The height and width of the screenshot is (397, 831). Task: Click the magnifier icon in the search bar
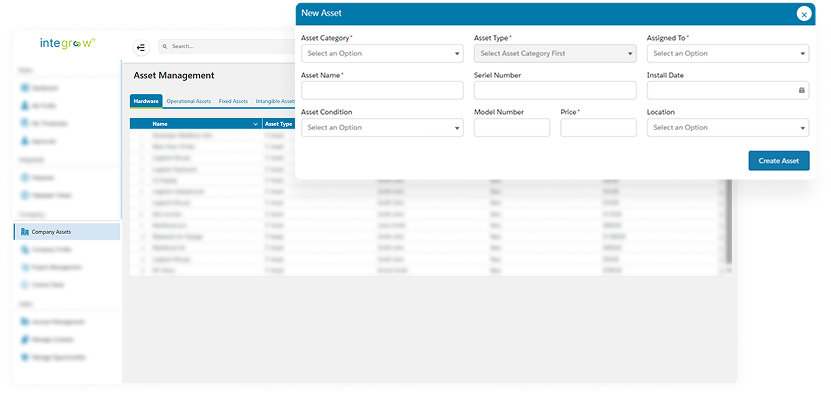point(165,47)
